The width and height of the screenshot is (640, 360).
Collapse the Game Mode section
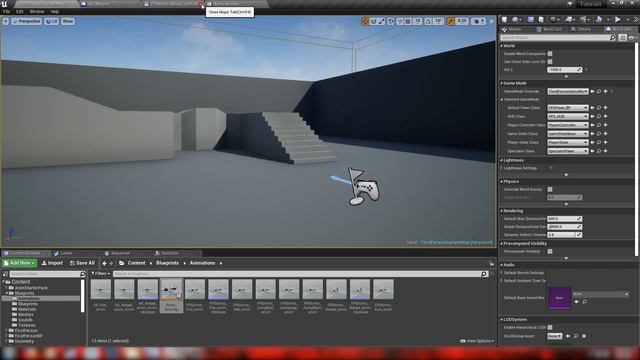502,83
